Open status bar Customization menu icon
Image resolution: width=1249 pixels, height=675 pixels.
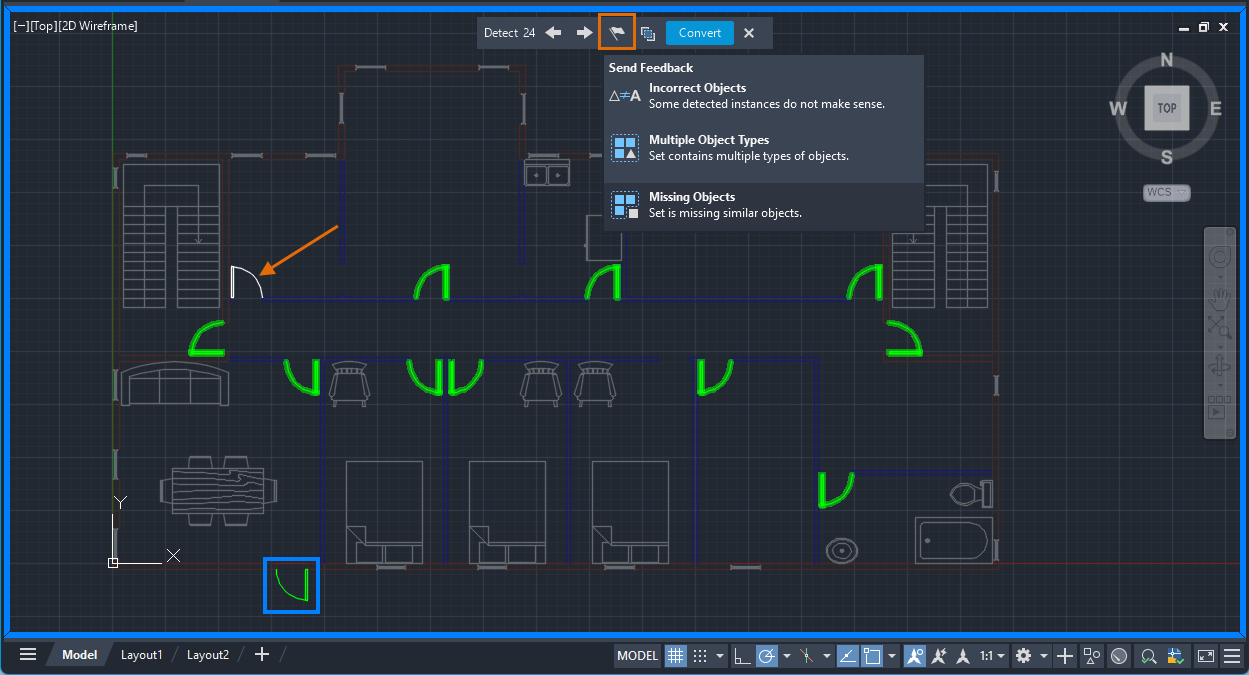pyautogui.click(x=1232, y=656)
